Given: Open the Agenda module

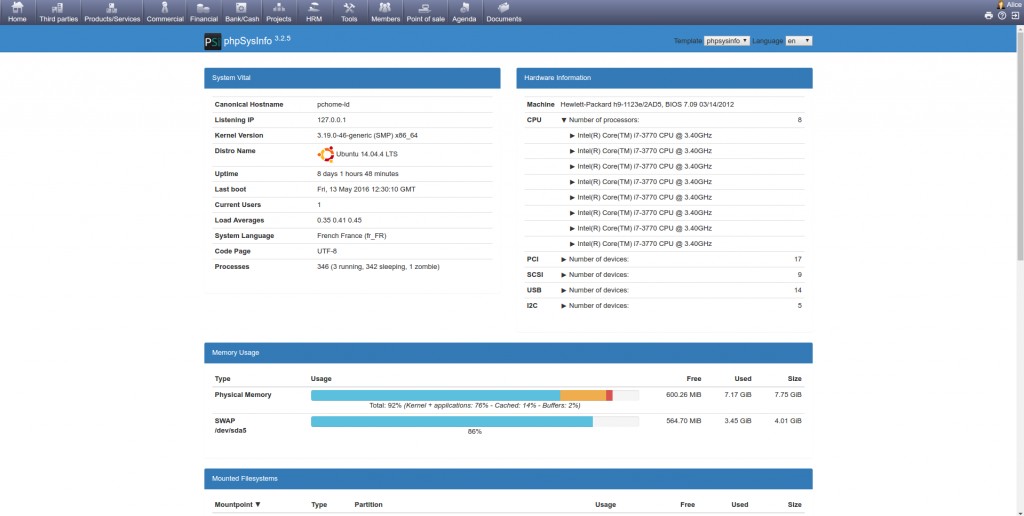Looking at the screenshot, I should point(464,12).
